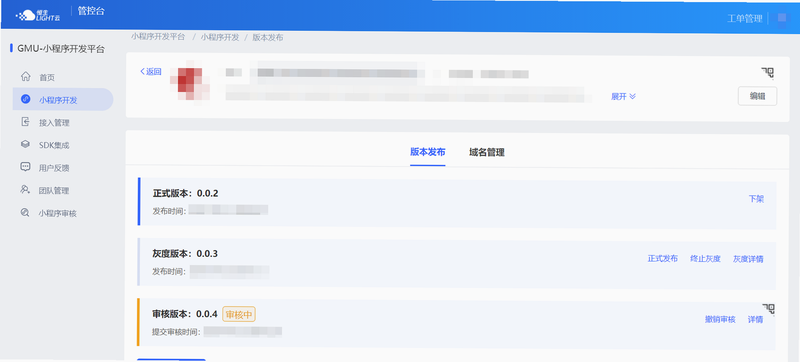The height and width of the screenshot is (362, 800).
Task: Click 正式发布 for 灰度版本 0.0.3
Action: pos(663,258)
